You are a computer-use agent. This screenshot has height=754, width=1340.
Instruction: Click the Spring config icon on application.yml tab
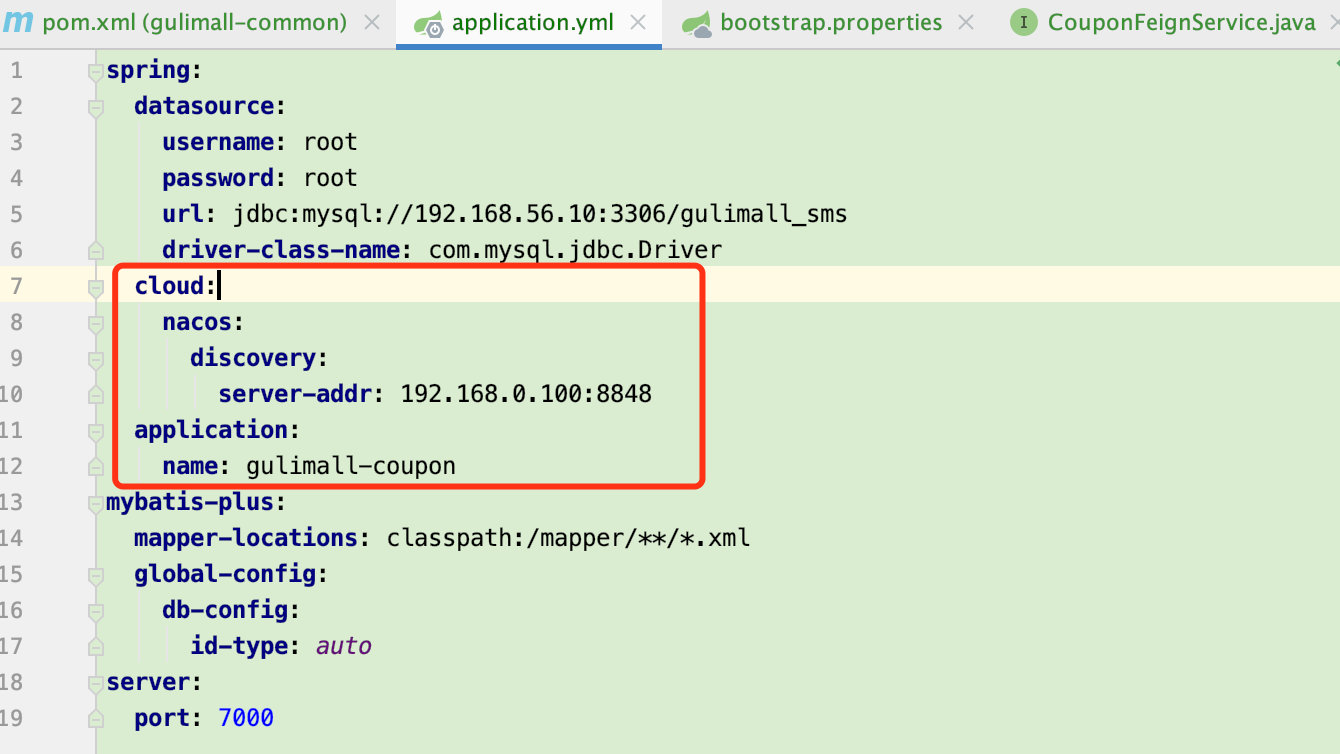429,24
